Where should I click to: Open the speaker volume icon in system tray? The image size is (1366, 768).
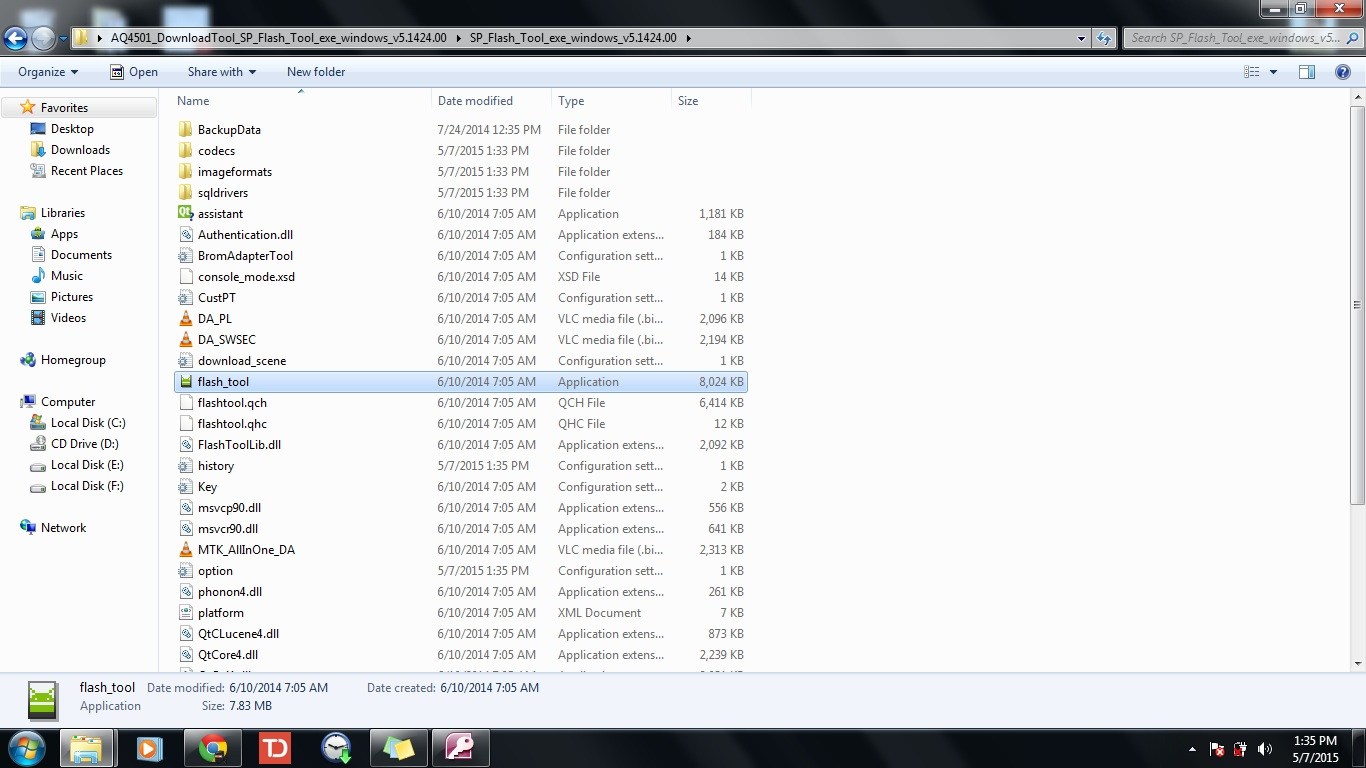point(1262,748)
